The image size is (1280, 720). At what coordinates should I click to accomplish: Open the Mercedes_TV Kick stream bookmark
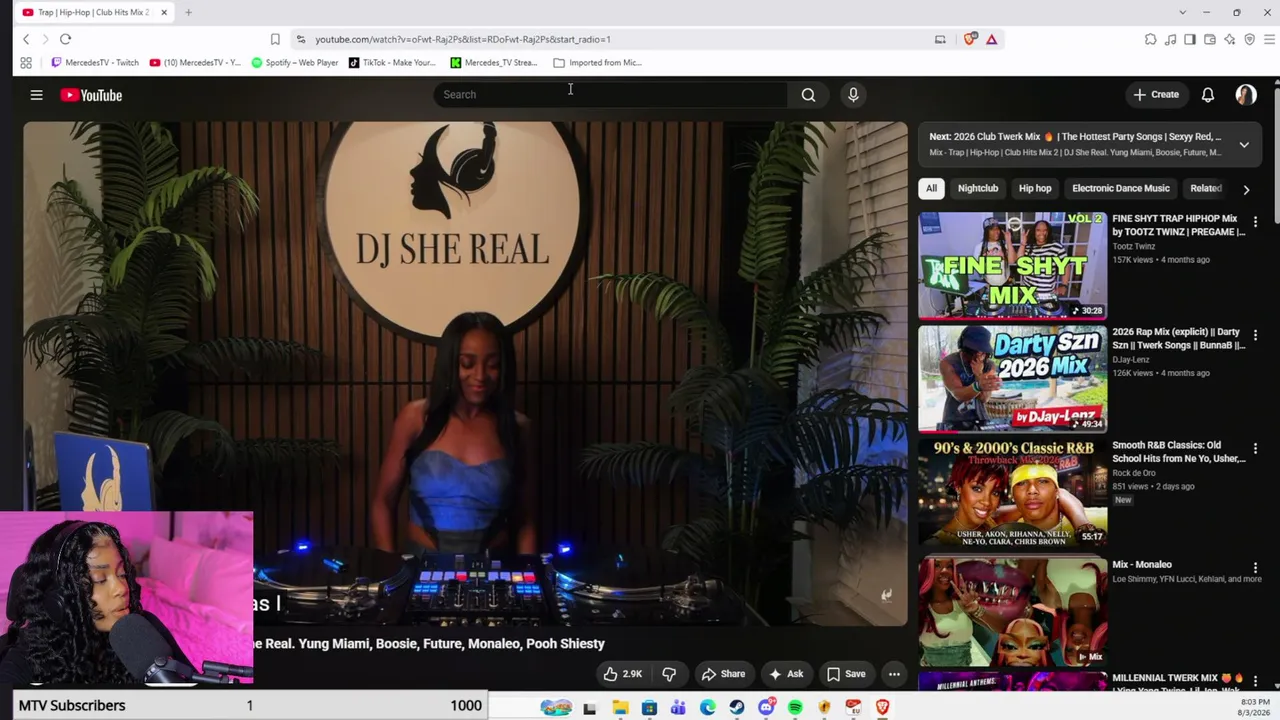click(x=494, y=62)
